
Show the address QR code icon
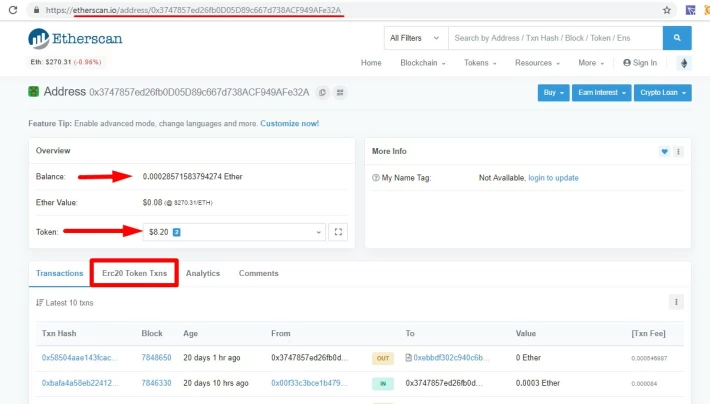(340, 92)
